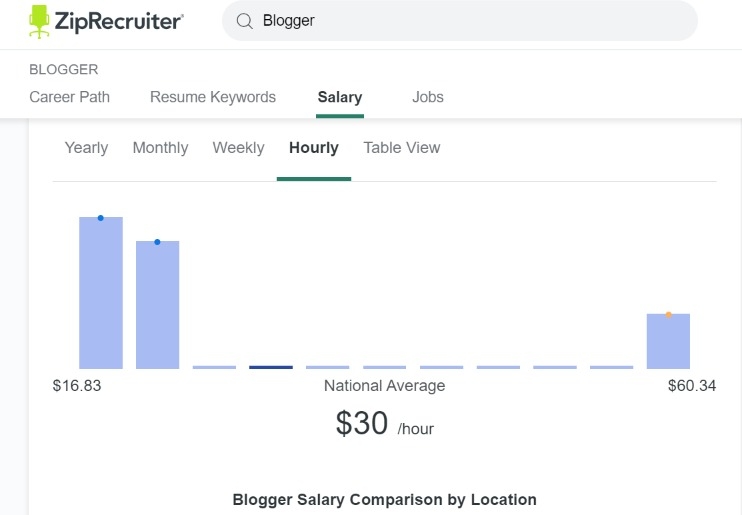Click the orange dot on the last bar
Viewport: 742px width, 515px height.
click(669, 315)
